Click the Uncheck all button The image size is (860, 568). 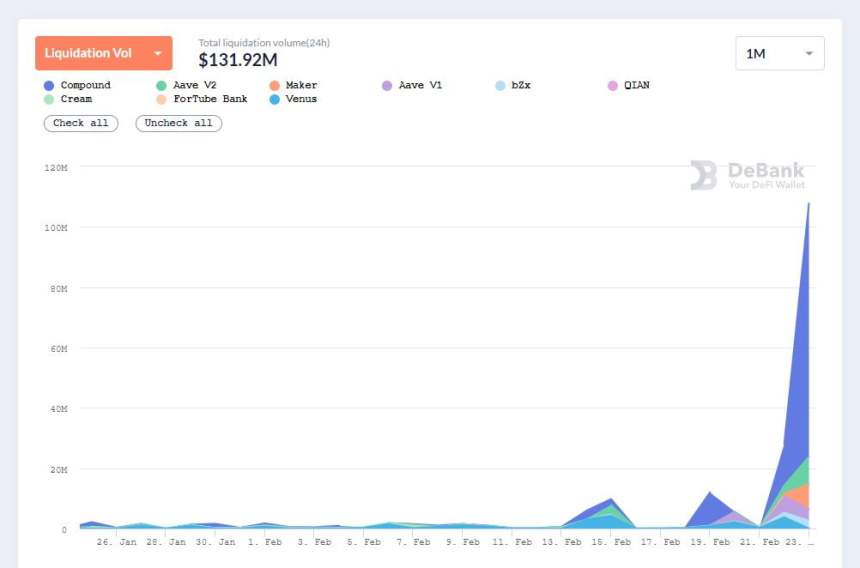[179, 123]
